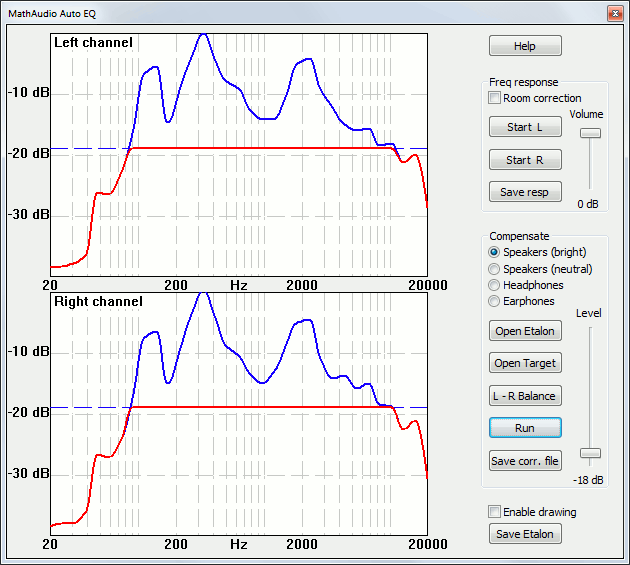Click the Save resp button

[x=525, y=192]
